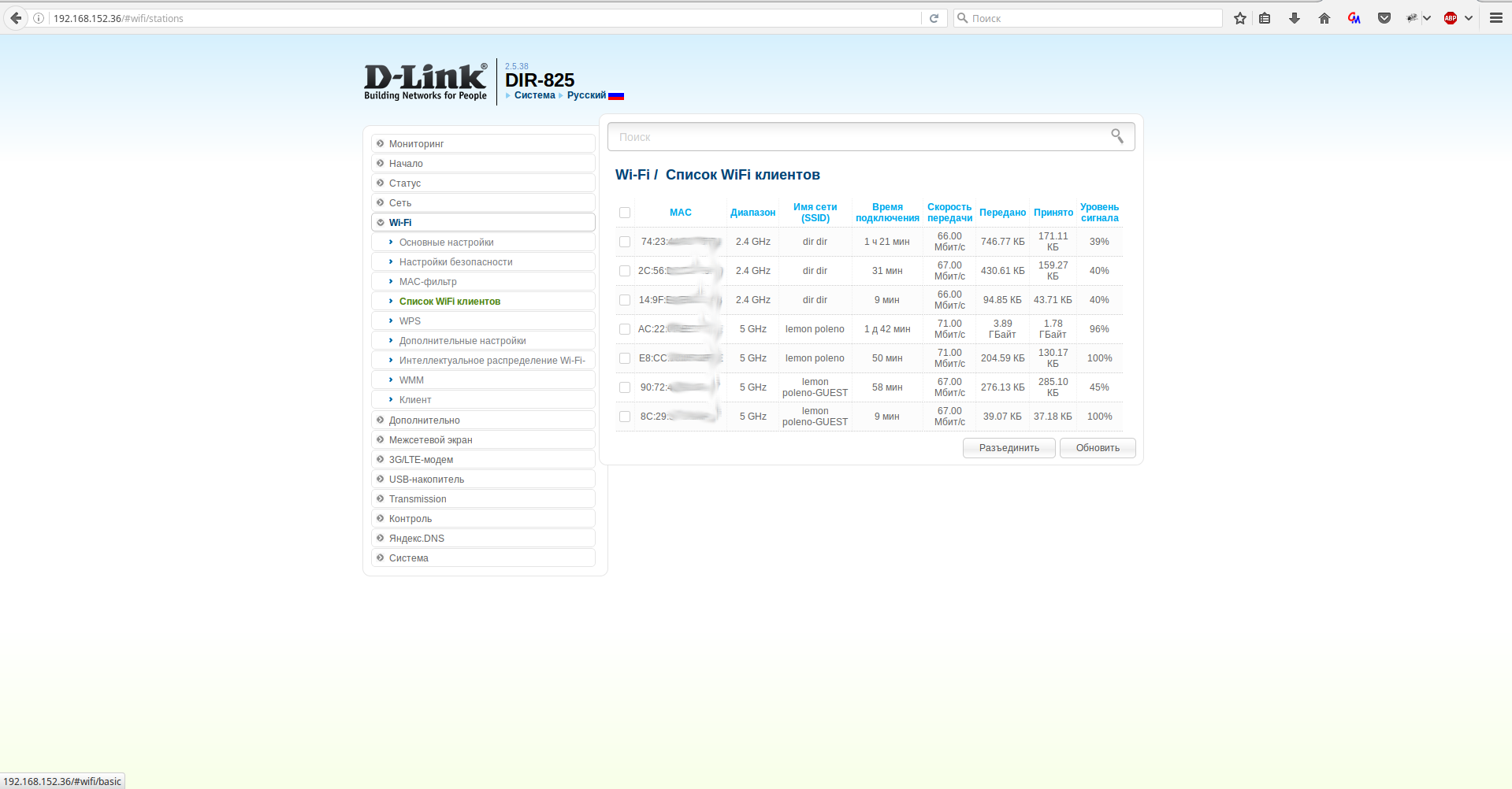Screen dimensions: 1512x789
Task: Open the WMM submenu item
Action: (x=483, y=380)
